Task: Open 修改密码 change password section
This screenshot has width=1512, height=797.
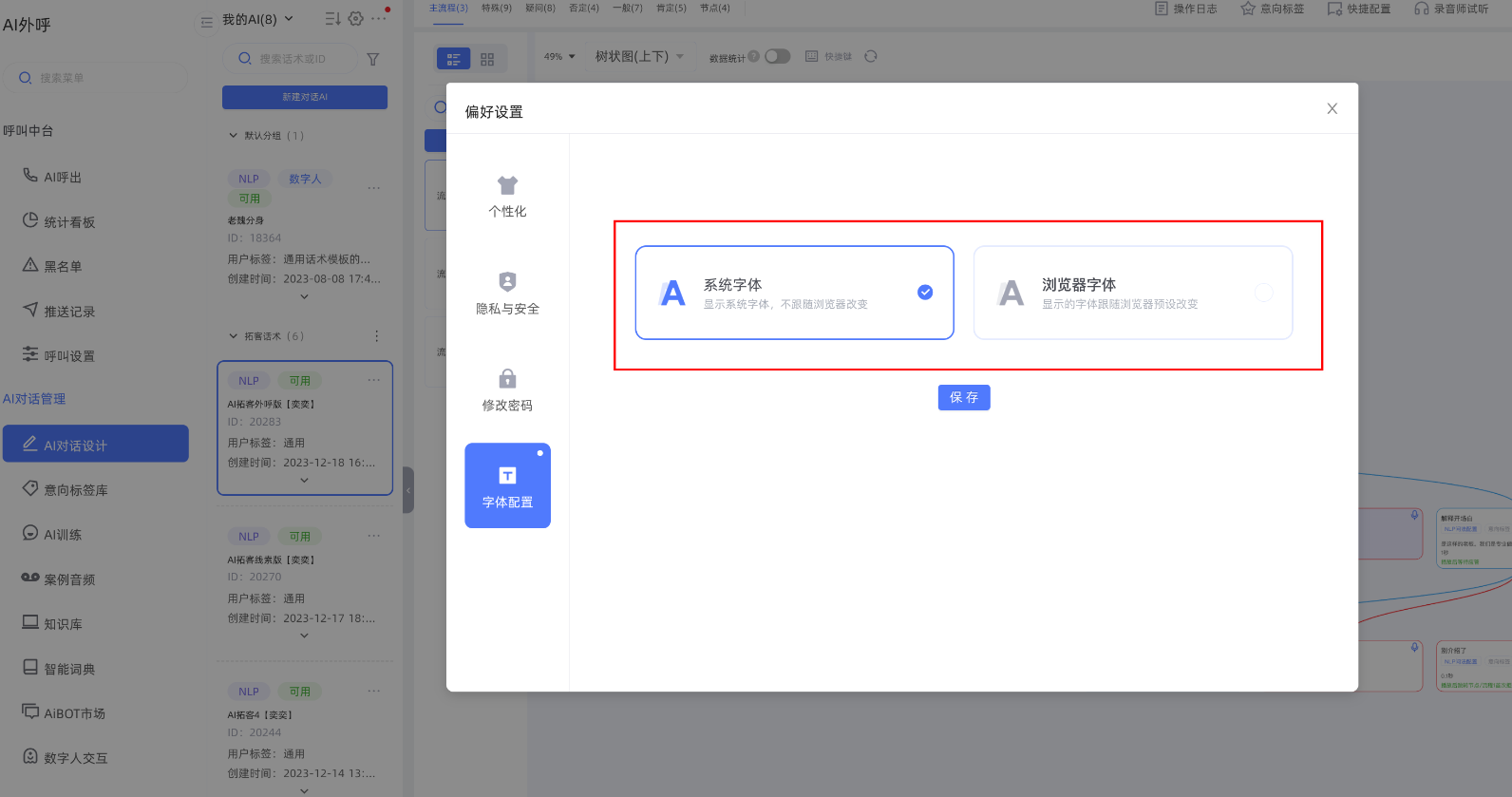Action: coord(507,390)
